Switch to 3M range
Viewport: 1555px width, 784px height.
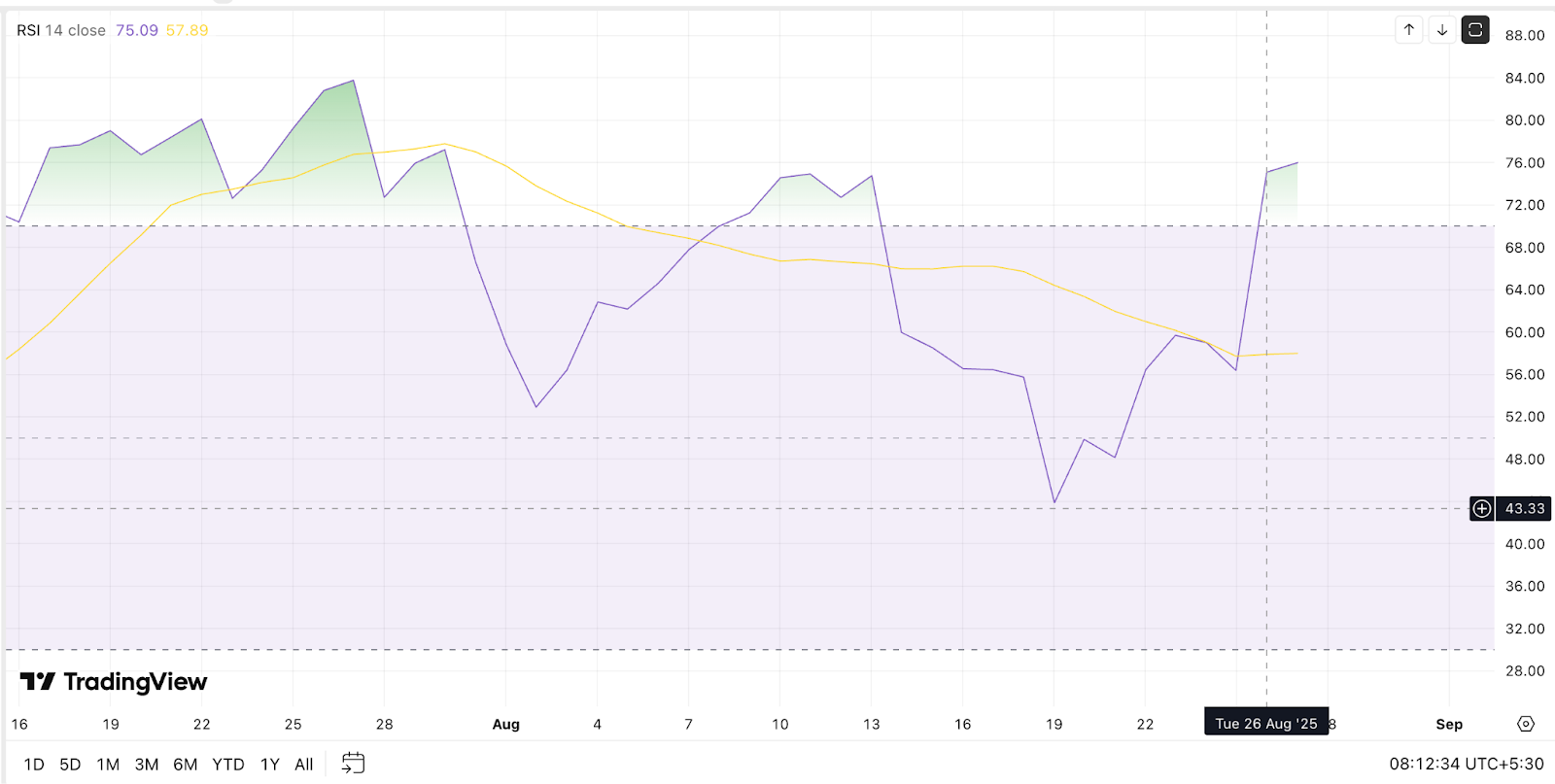tap(147, 765)
